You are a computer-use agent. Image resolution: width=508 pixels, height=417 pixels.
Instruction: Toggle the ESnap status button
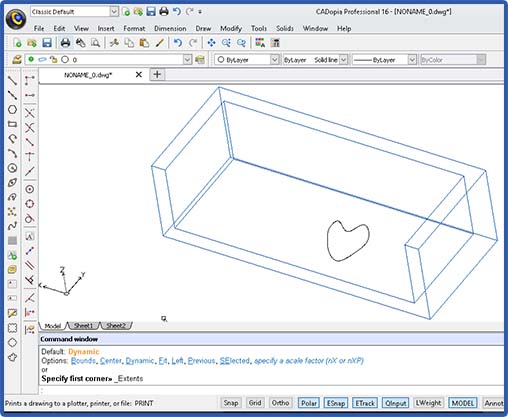(x=336, y=403)
